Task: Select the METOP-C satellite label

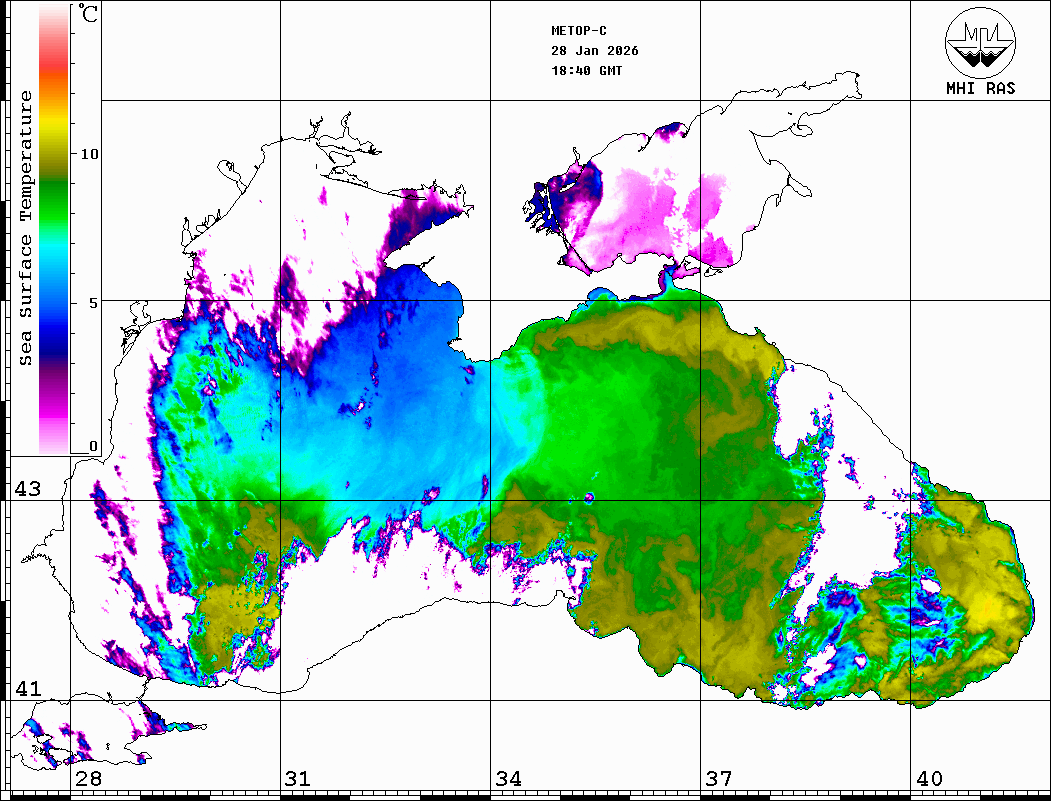Action: 579,31
